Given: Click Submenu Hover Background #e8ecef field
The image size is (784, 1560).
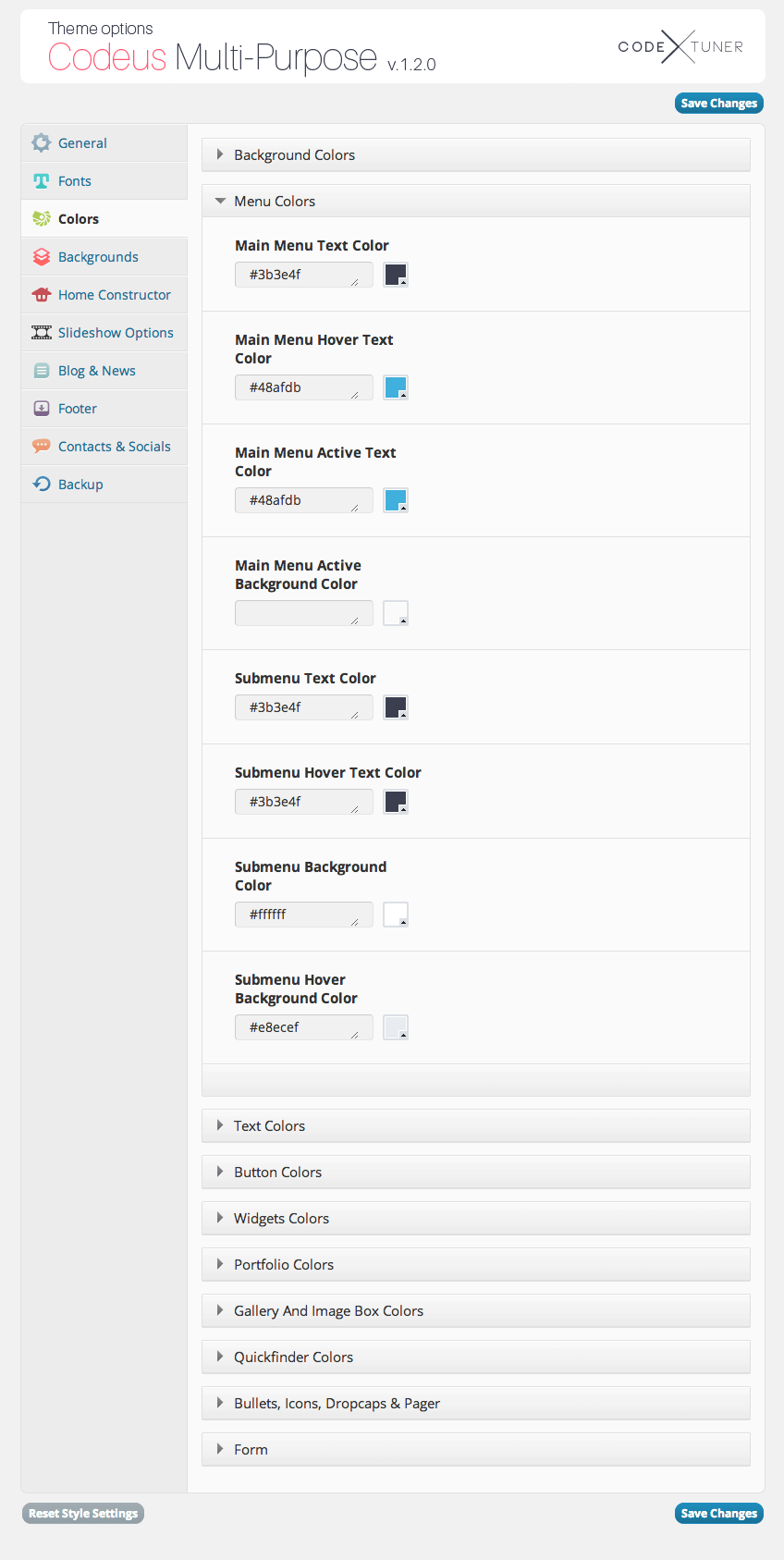Looking at the screenshot, I should pos(304,1027).
